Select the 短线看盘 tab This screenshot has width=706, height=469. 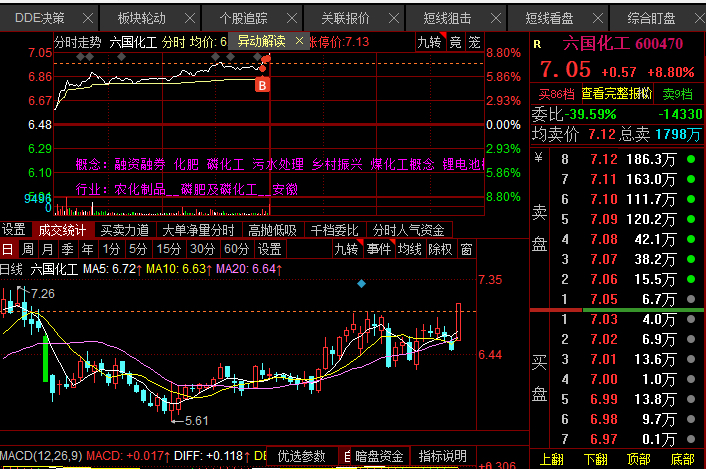549,18
